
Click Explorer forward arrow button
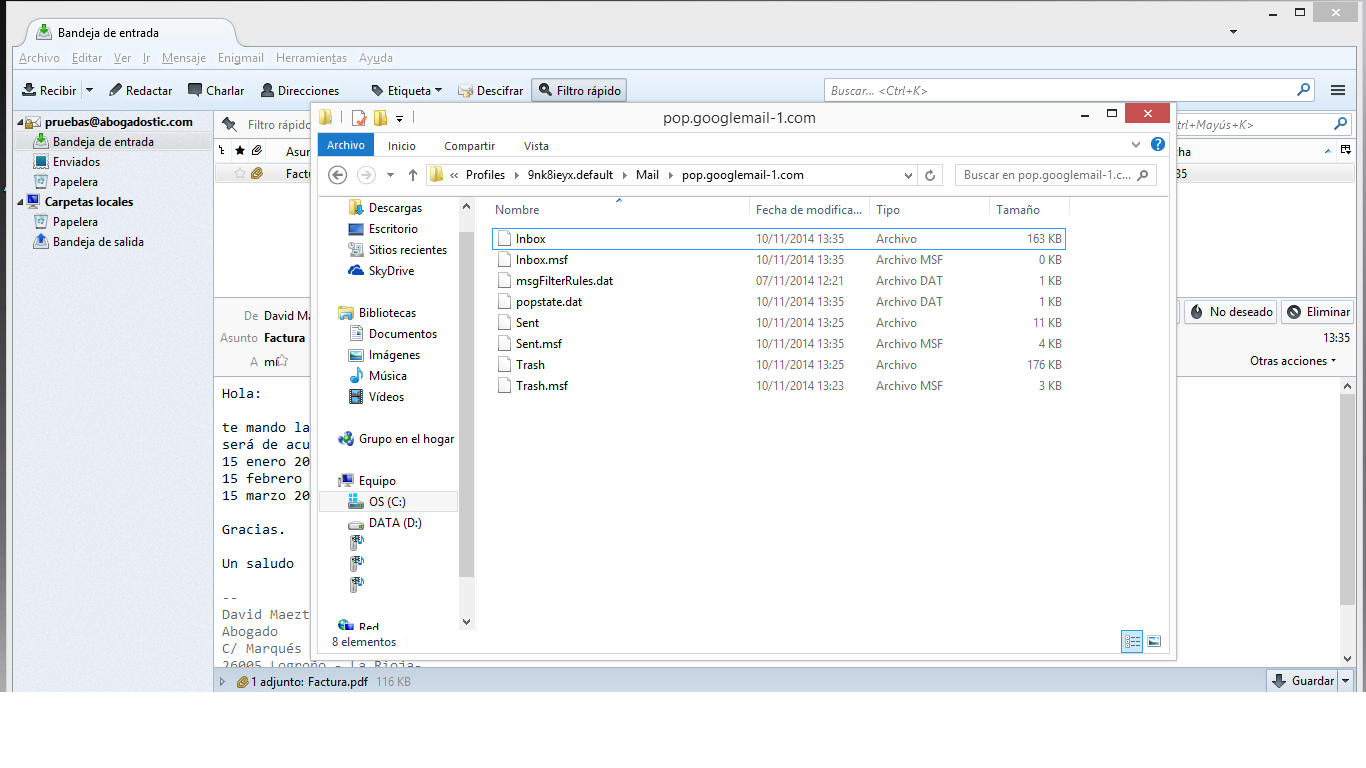366,175
